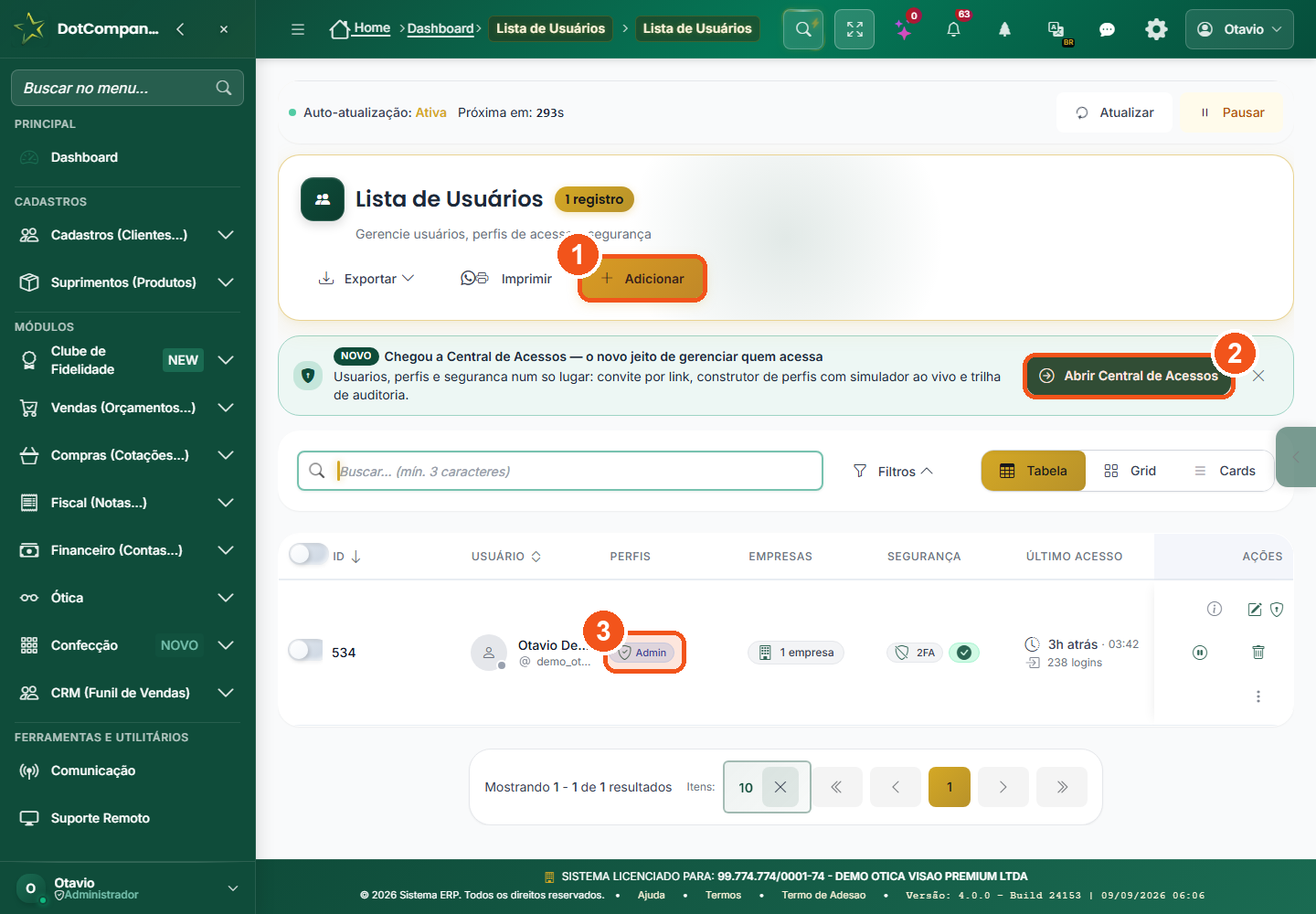Sort by the USUÁRIO column header
Screen dimensions: 1316x914
click(x=506, y=556)
